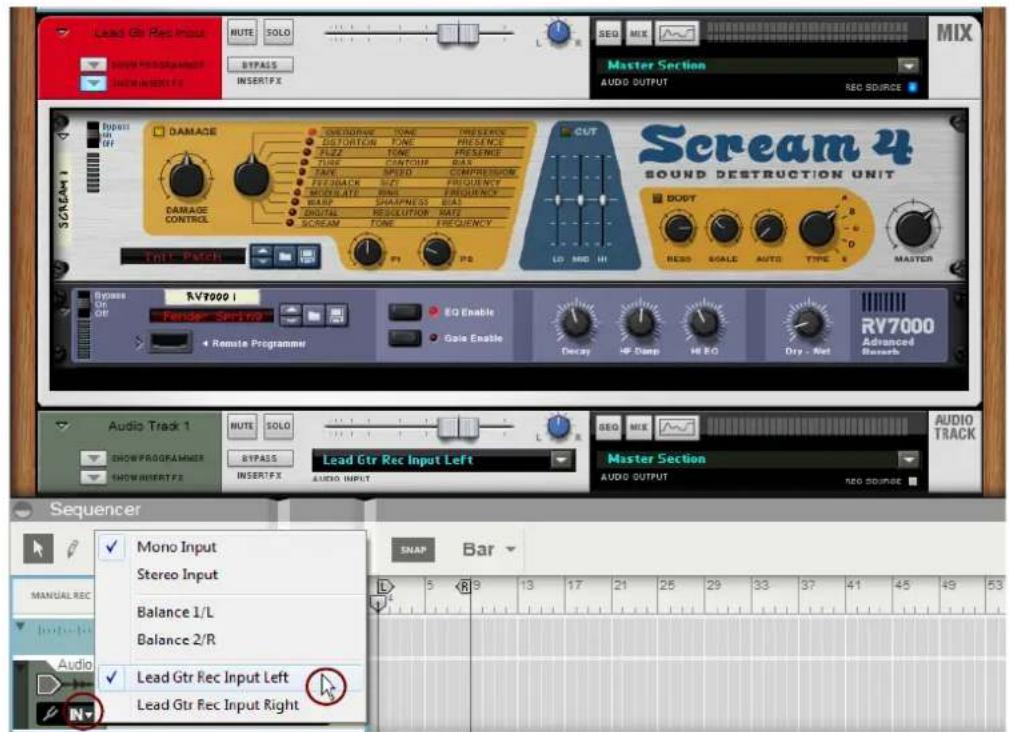
Task: Toggle the SNAP button in Sequencer
Action: click(413, 550)
